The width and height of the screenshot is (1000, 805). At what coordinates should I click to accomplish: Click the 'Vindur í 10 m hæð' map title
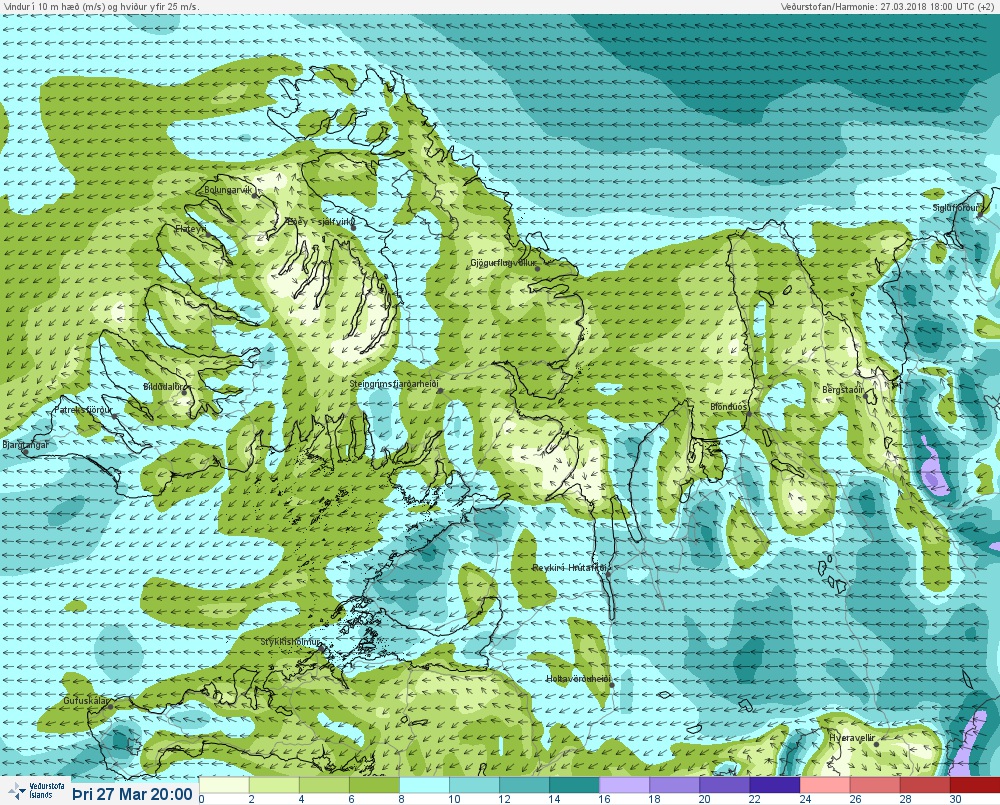[x=101, y=6]
